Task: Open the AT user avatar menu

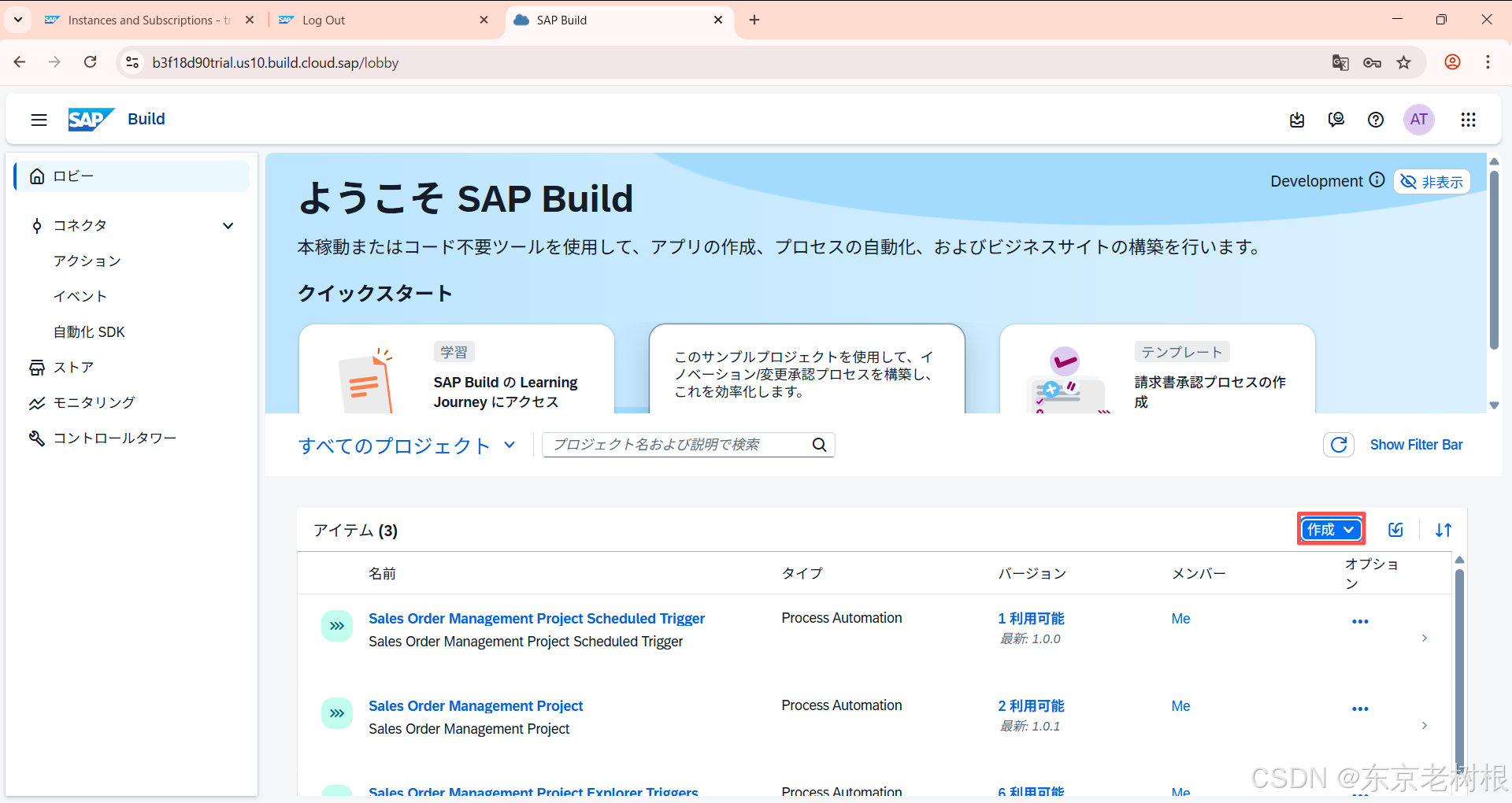Action: [1419, 120]
